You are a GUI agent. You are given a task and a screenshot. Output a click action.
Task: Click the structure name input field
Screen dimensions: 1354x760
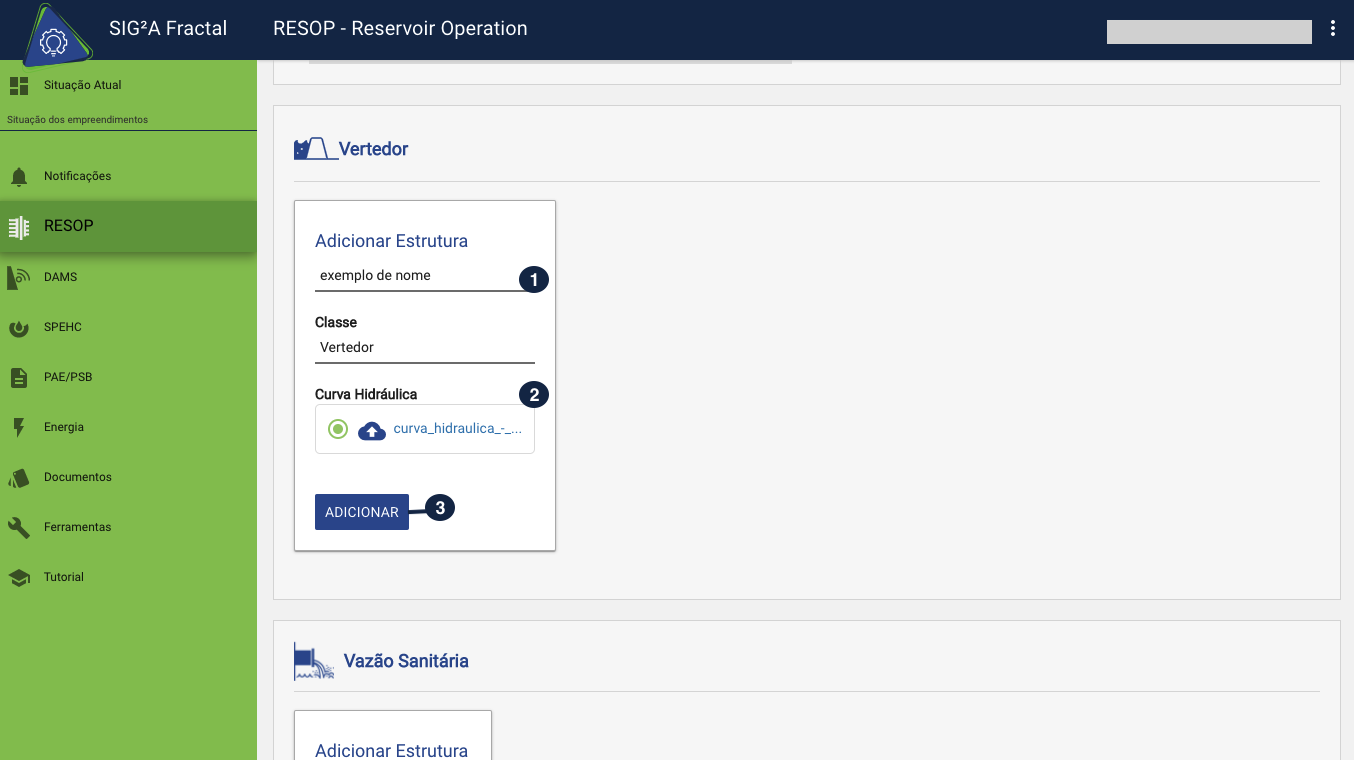click(415, 276)
